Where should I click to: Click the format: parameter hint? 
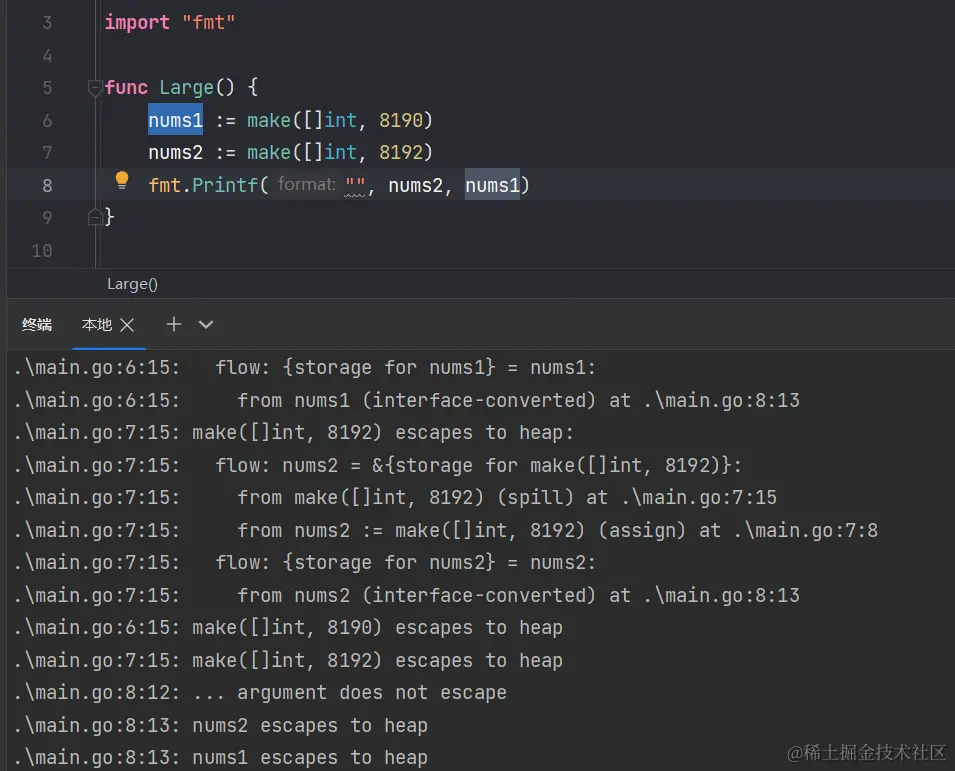(307, 185)
